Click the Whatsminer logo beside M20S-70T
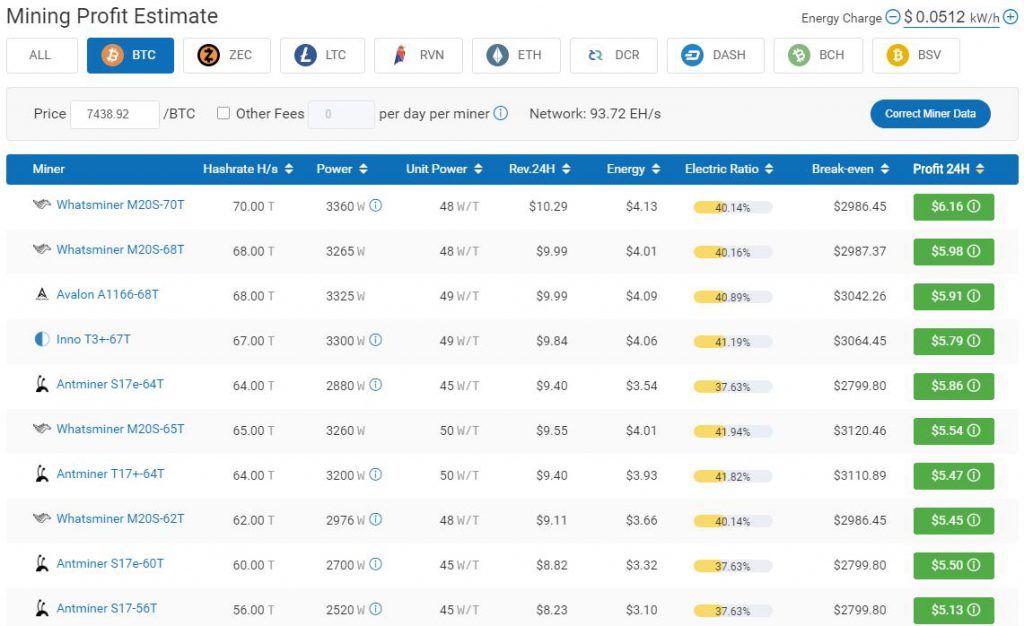1024x626 pixels. click(42, 205)
